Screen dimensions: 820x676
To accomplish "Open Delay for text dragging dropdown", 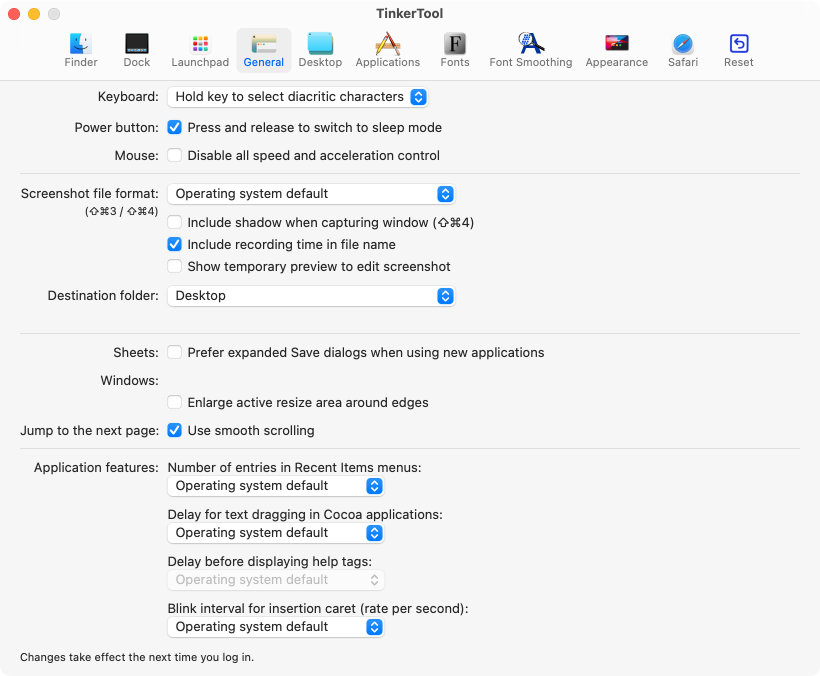I will [276, 533].
